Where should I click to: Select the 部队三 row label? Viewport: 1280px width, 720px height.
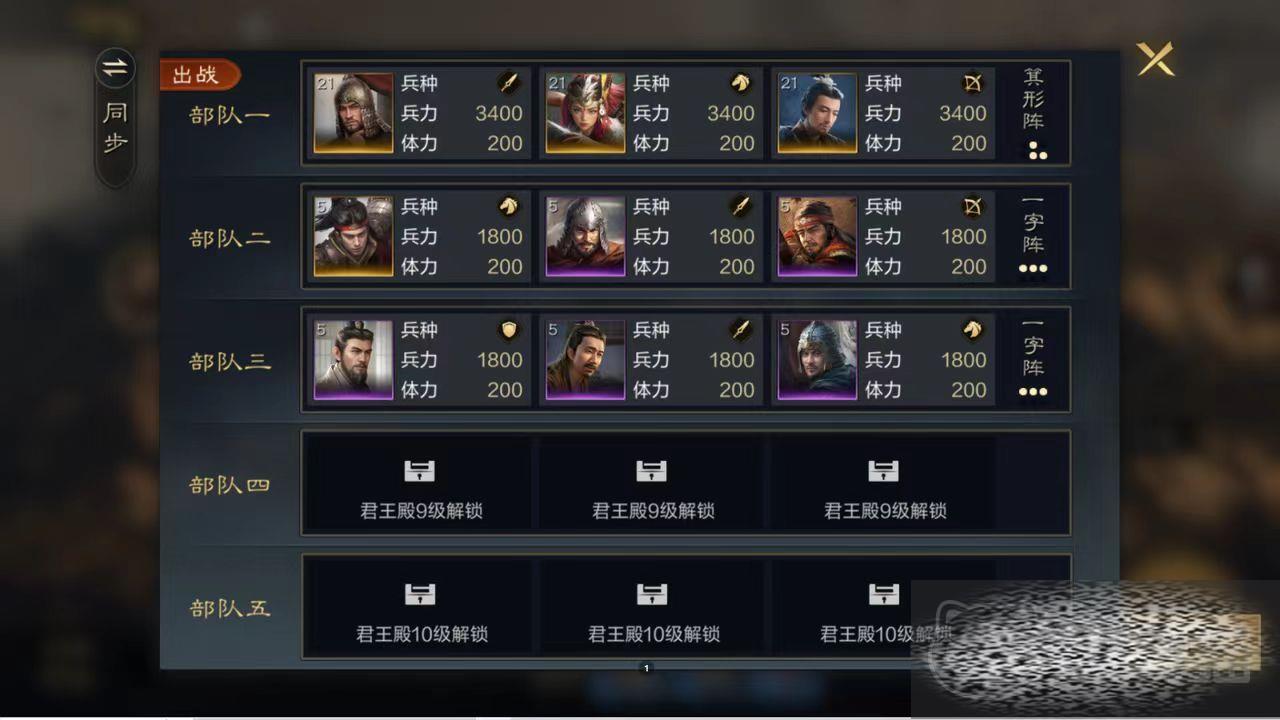click(x=230, y=361)
